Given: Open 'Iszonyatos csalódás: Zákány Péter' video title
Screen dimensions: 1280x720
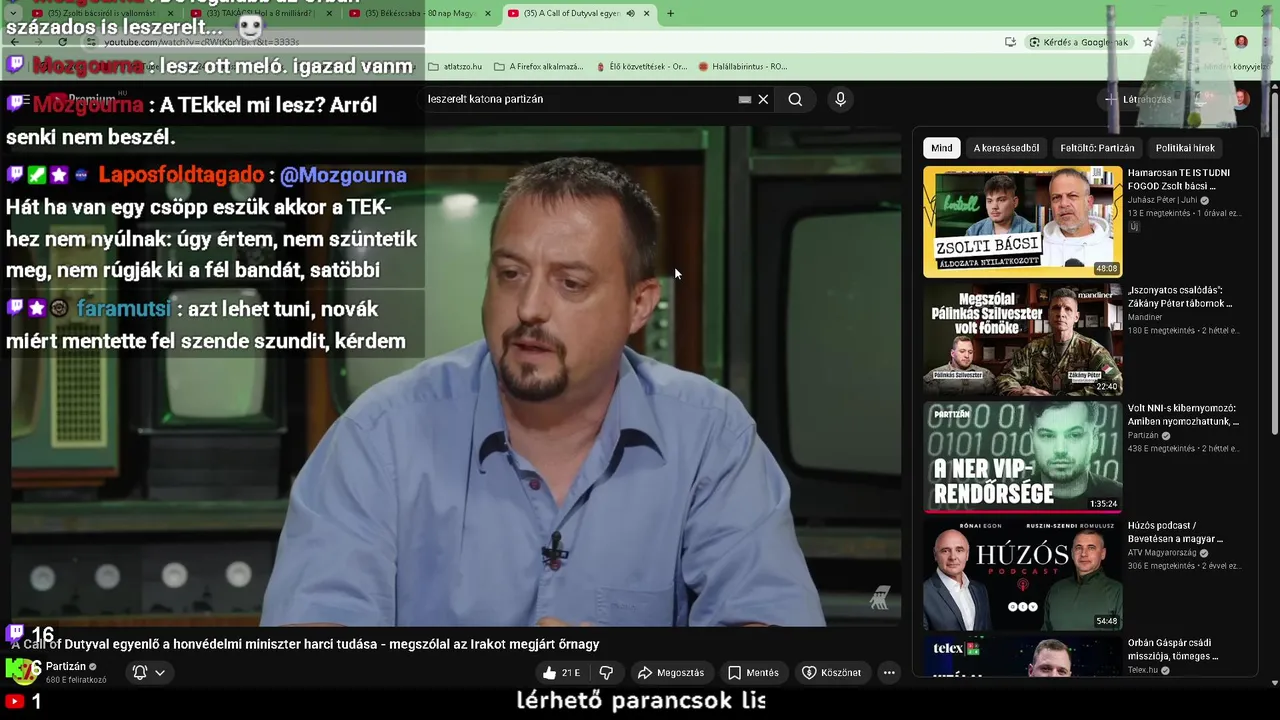Looking at the screenshot, I should (x=1180, y=296).
